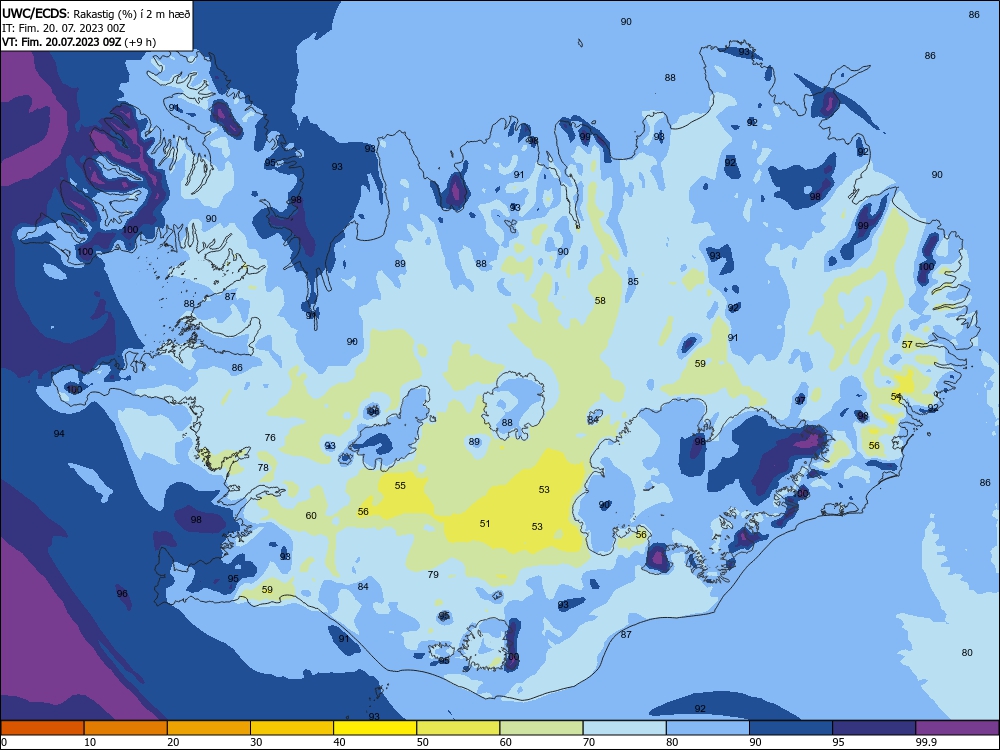The height and width of the screenshot is (750, 1000).
Task: Select the indigo 95–99.9 legend swatch
Action: click(x=874, y=728)
